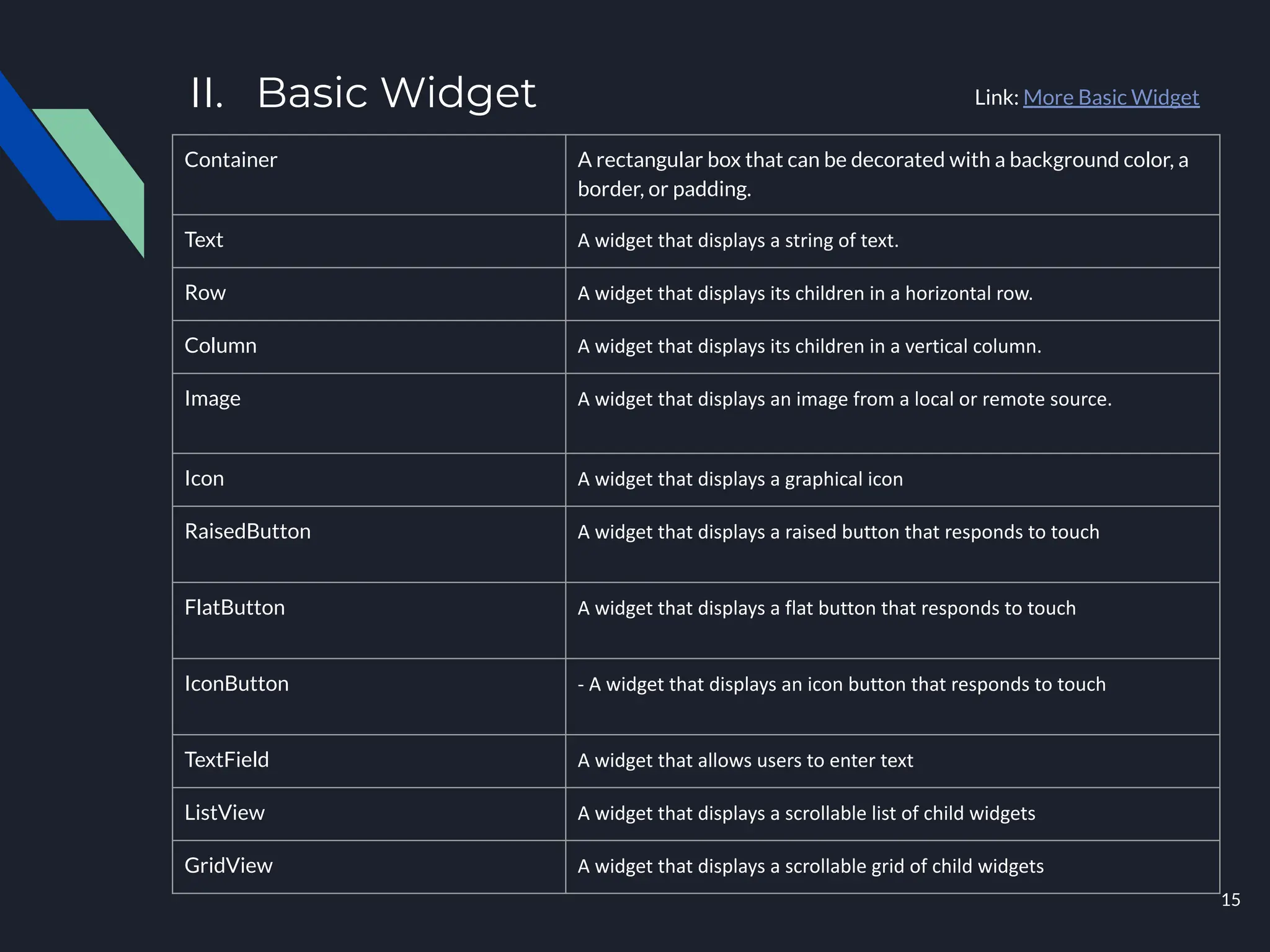The height and width of the screenshot is (952, 1270).
Task: Click the Row widget name cell
Action: [x=369, y=294]
